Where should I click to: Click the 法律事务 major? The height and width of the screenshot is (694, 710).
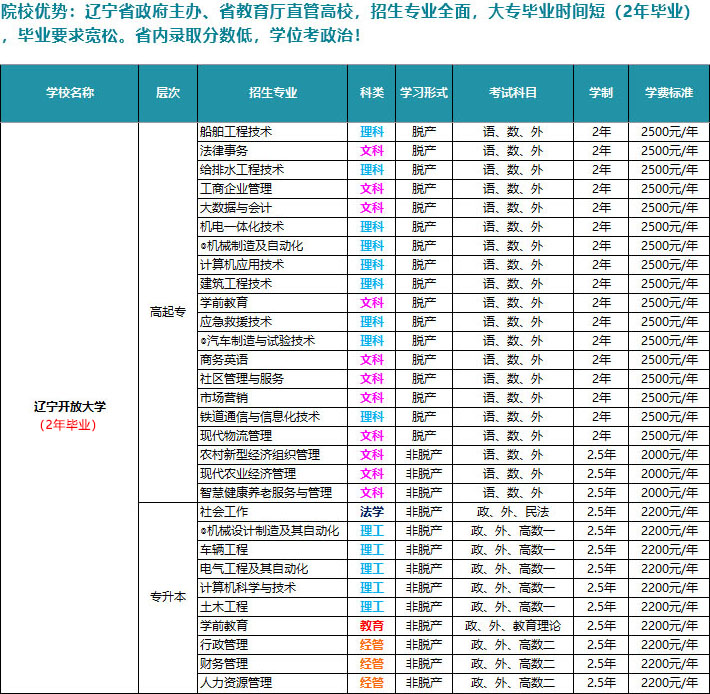point(224,151)
